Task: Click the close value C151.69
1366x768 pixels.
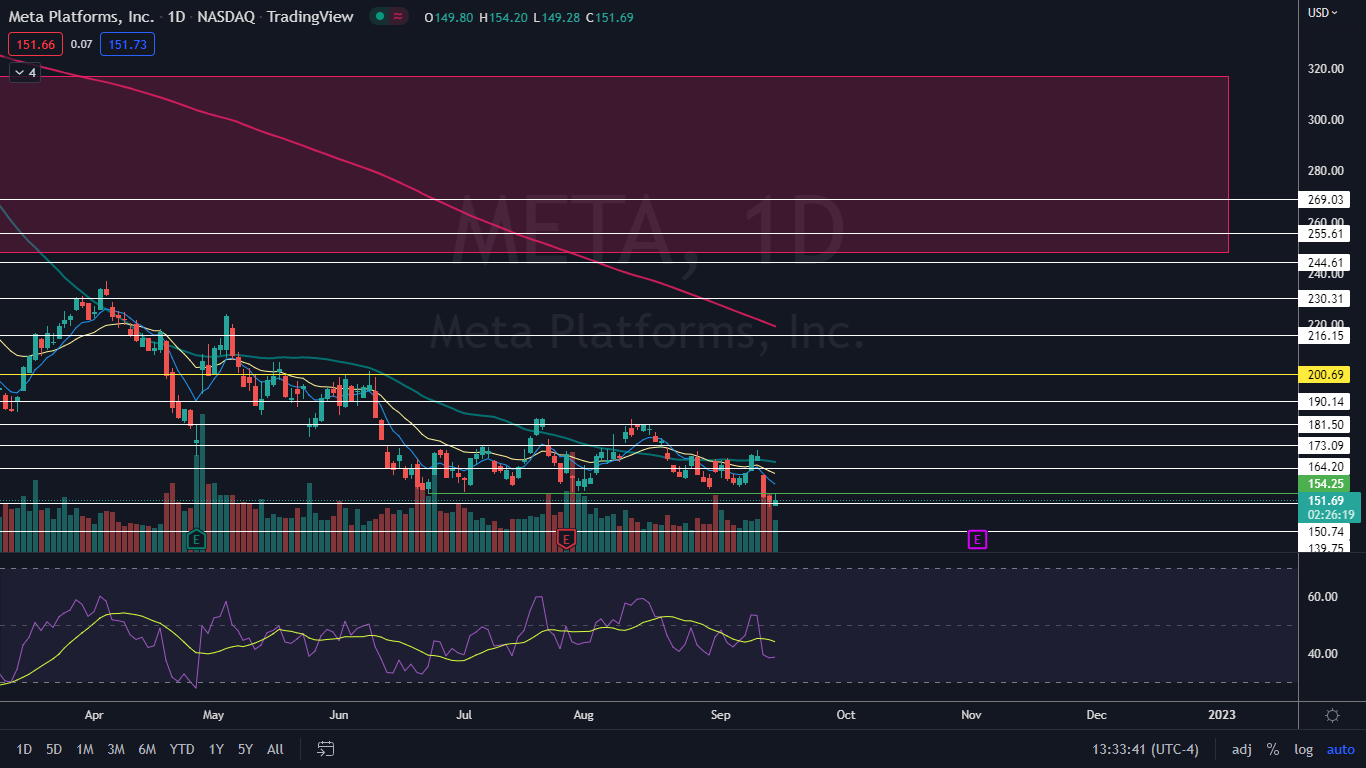Action: tap(609, 17)
